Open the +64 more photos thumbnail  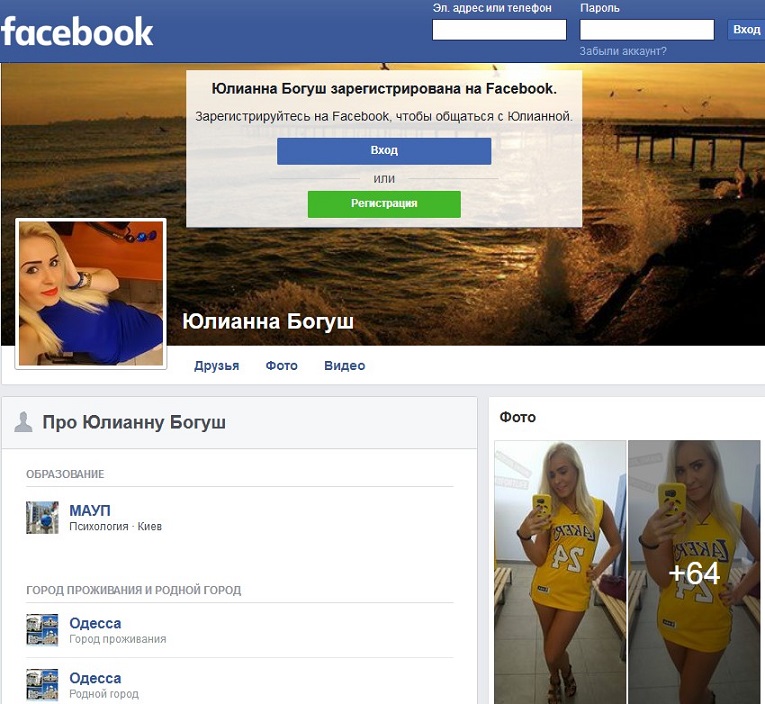coord(694,572)
